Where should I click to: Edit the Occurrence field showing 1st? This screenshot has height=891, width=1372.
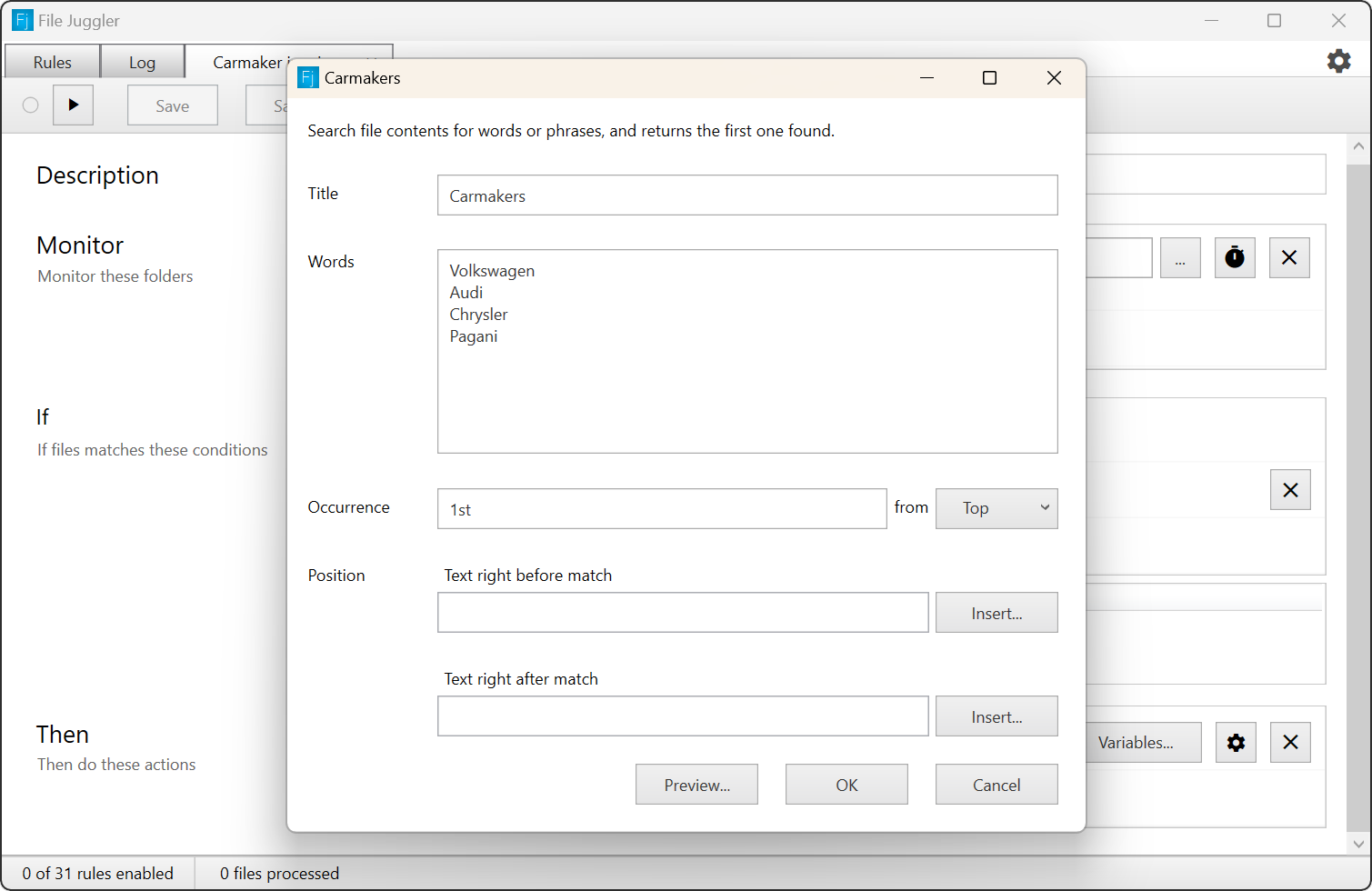pos(662,509)
